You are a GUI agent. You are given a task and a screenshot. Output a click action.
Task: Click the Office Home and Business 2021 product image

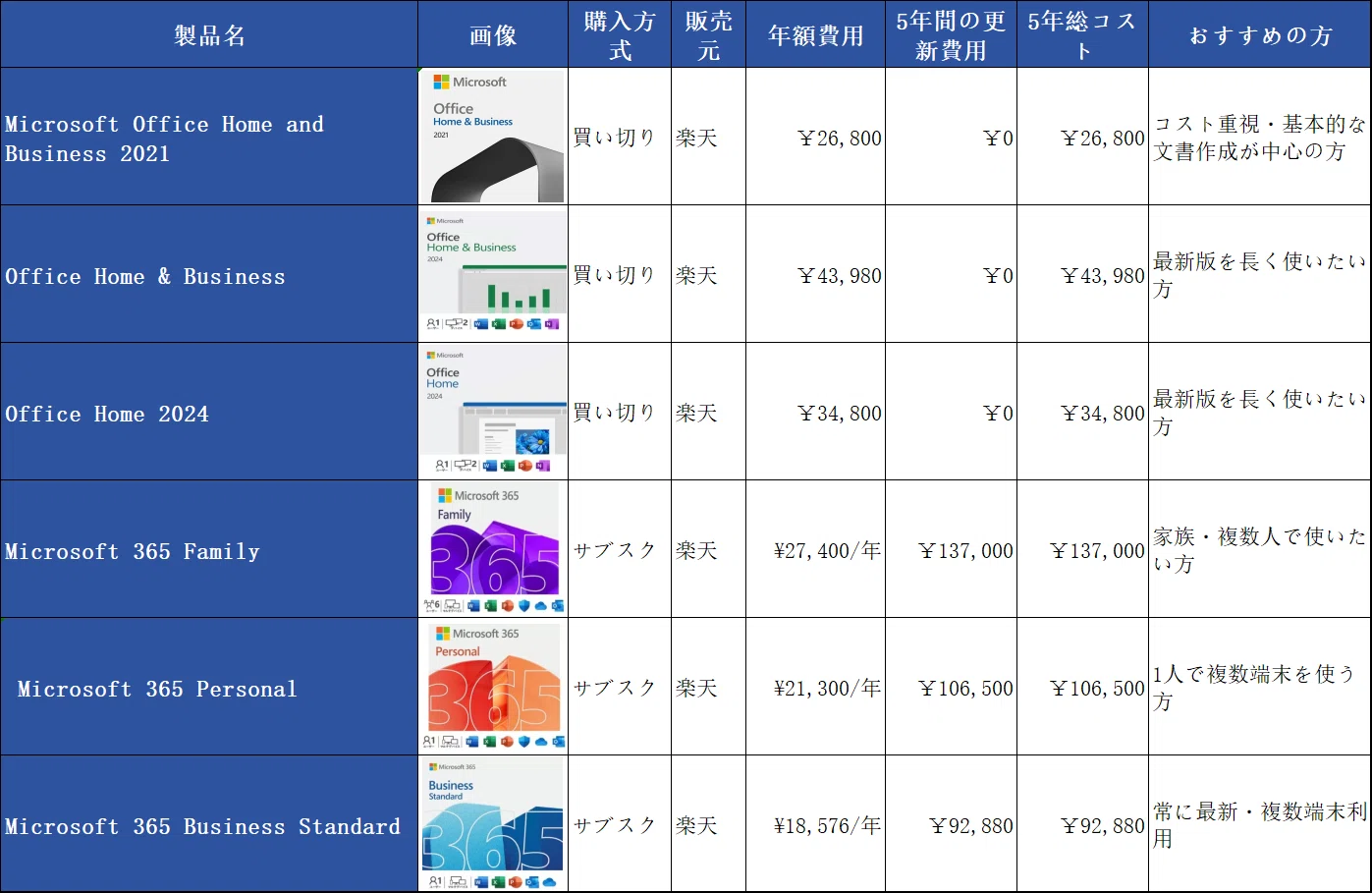click(x=494, y=137)
